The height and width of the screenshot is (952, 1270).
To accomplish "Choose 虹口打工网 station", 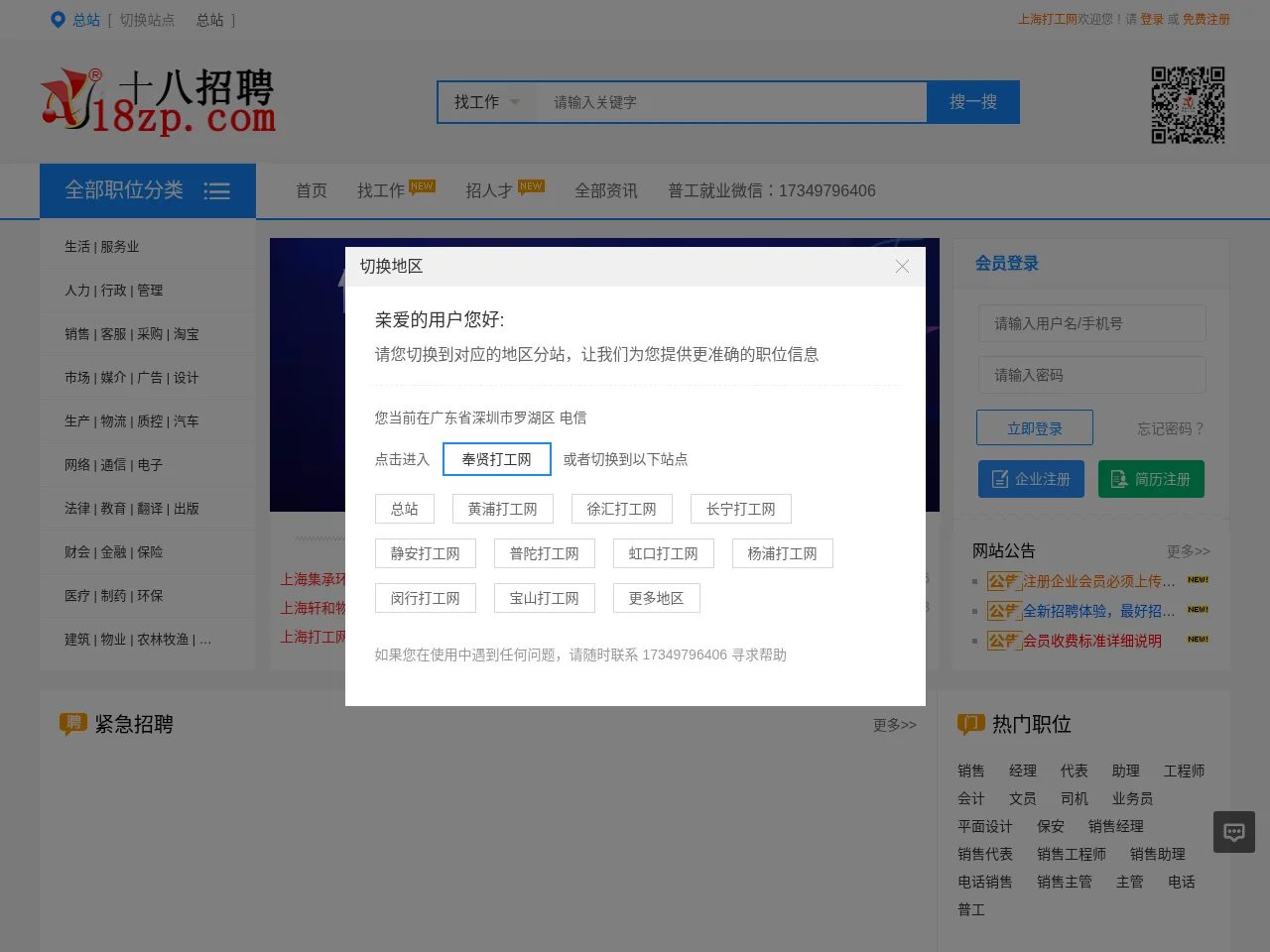I will pos(664,553).
